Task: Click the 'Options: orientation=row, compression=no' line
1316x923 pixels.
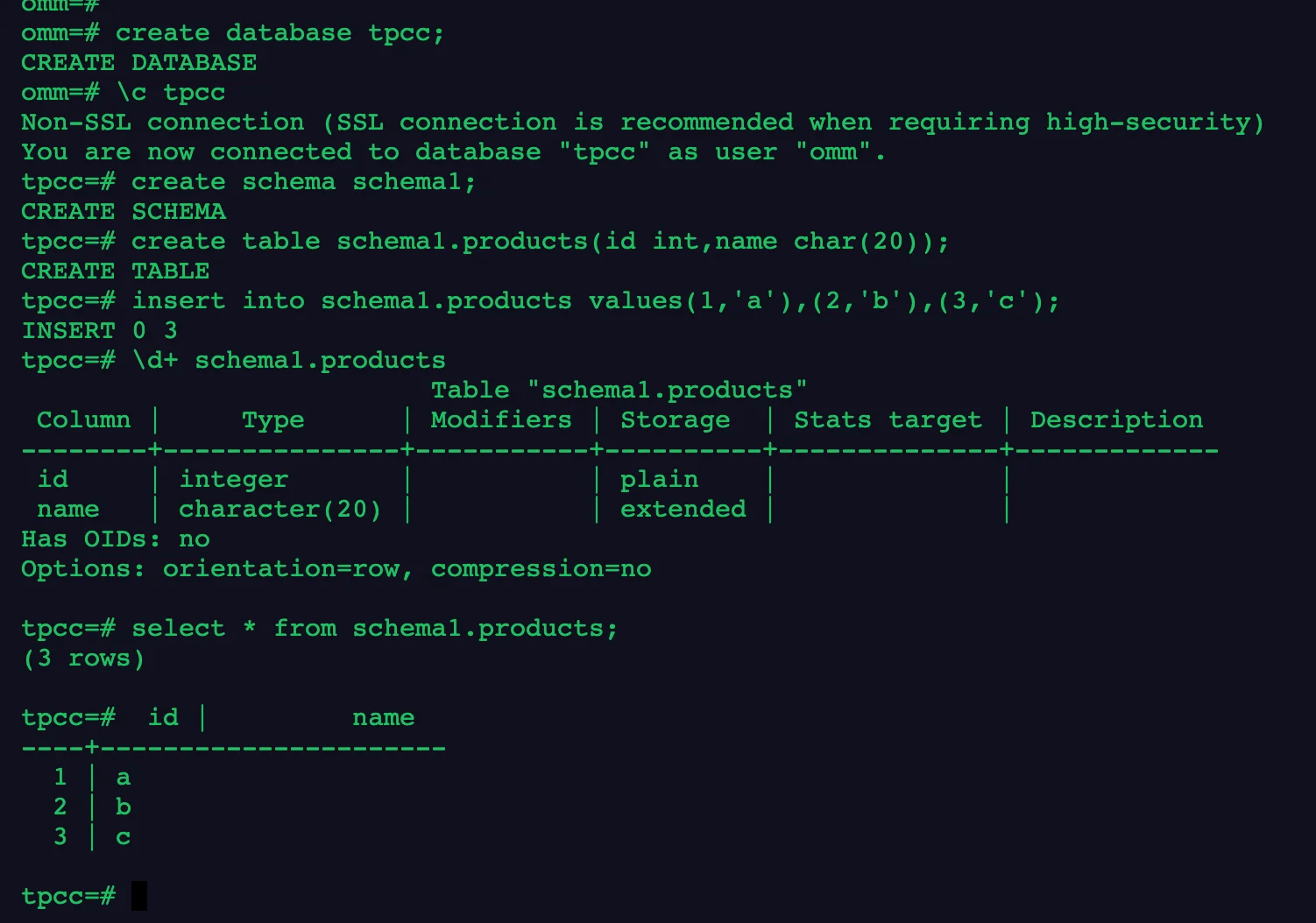Action: tap(336, 569)
